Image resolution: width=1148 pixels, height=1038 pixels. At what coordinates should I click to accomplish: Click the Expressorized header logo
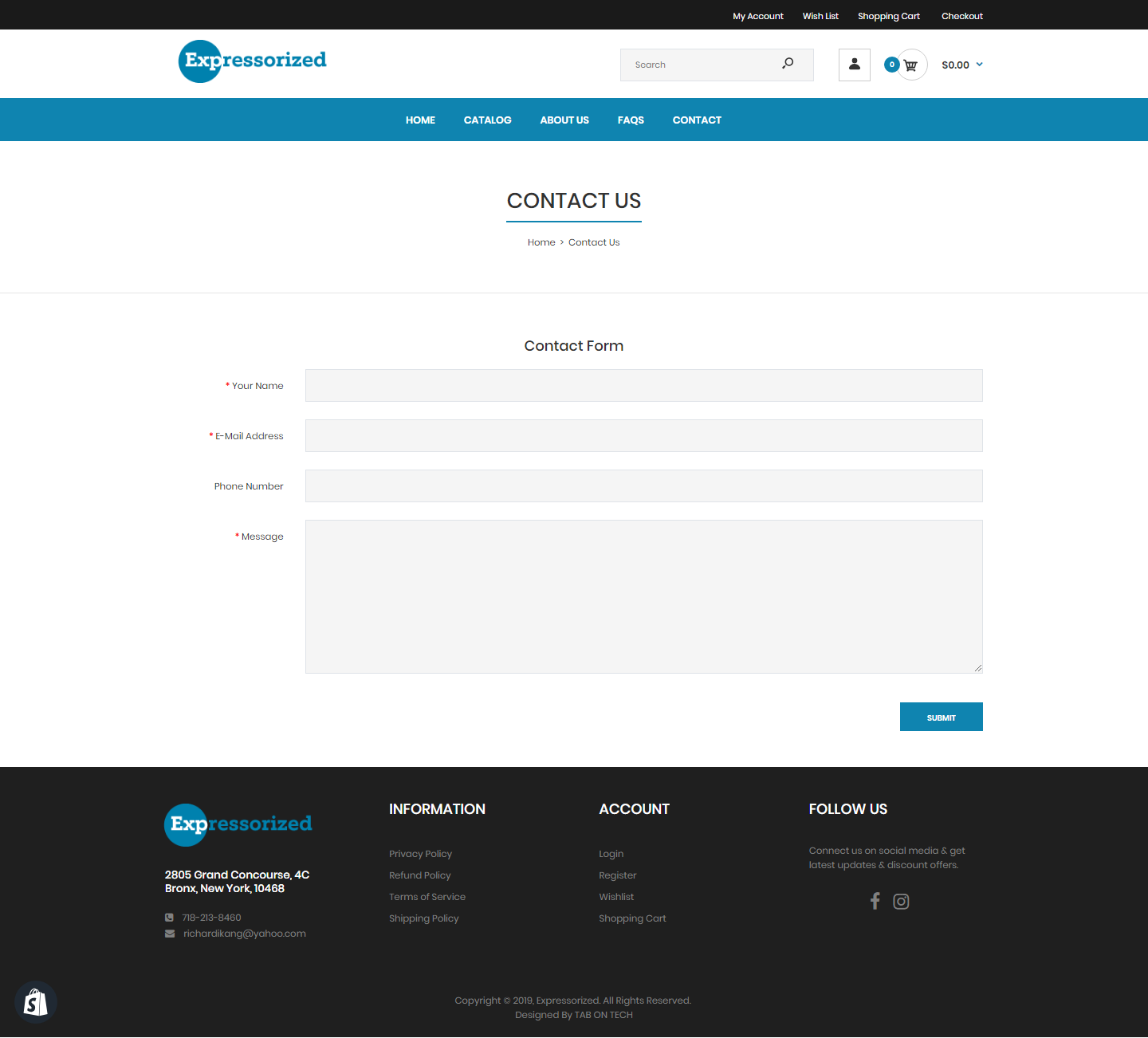pos(252,61)
